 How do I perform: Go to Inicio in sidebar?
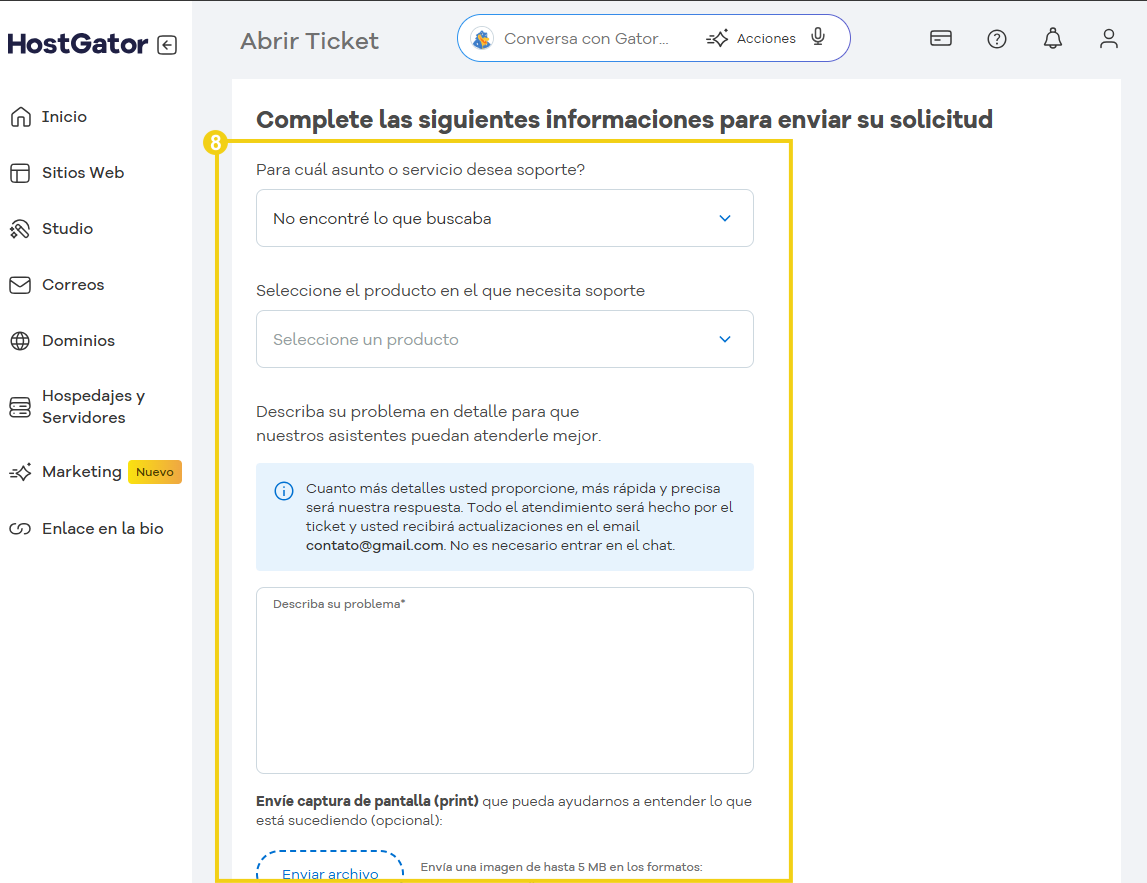point(64,117)
